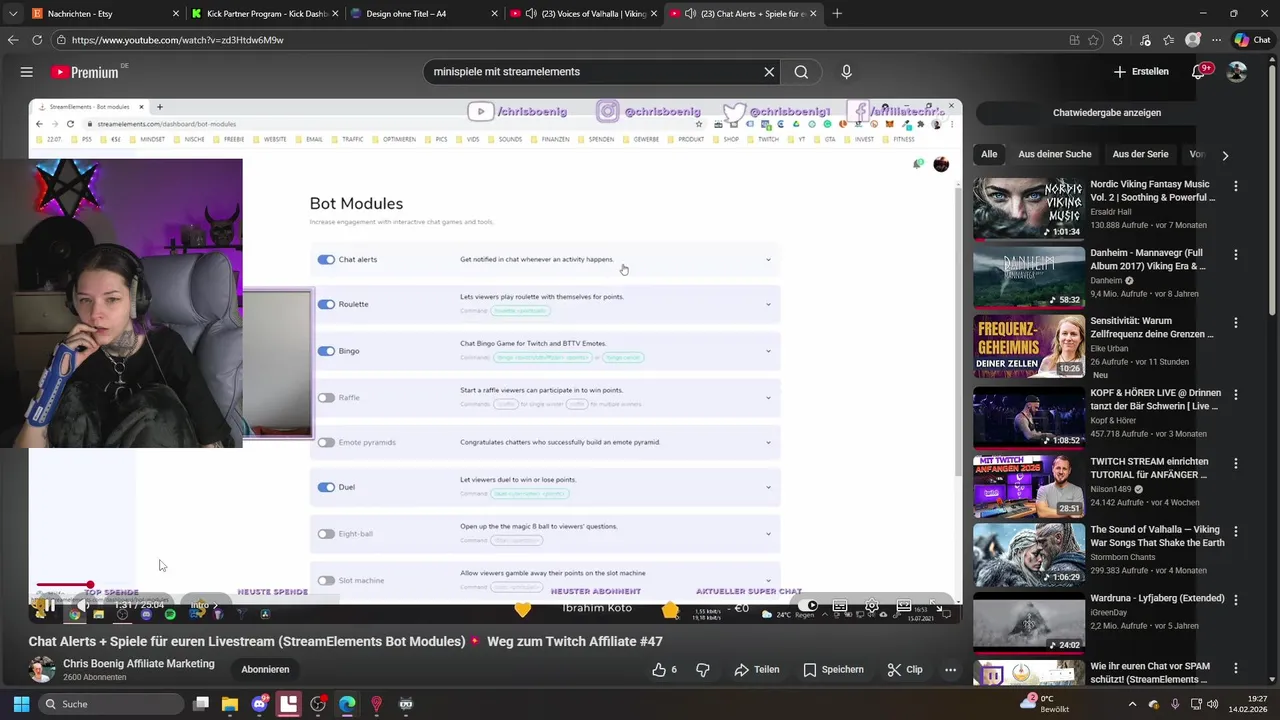Screen dimensions: 1280x720
Task: Expand the Eight-ball module row
Action: click(x=768, y=534)
